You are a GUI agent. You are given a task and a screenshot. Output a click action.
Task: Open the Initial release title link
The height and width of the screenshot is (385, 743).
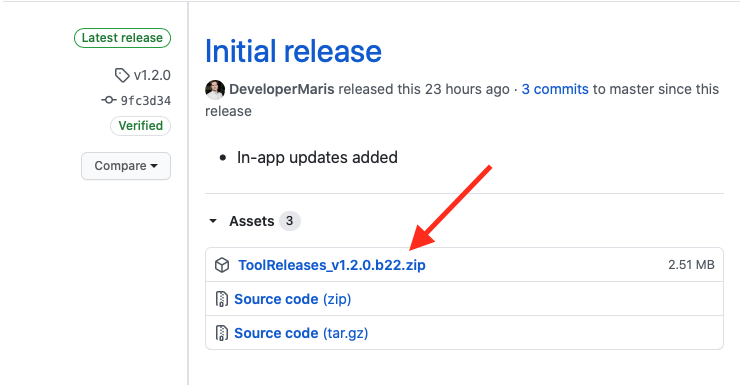pyautogui.click(x=293, y=51)
